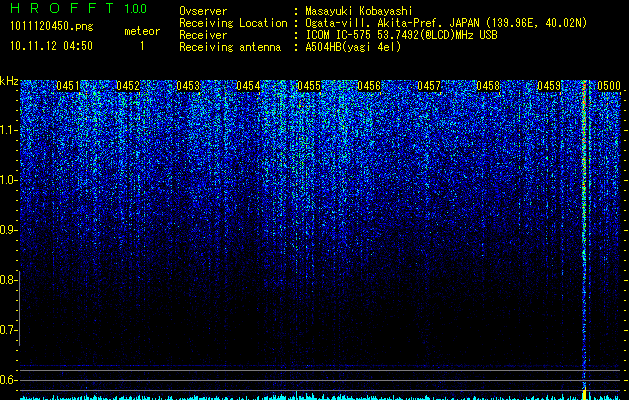Image resolution: width=629 pixels, height=400 pixels.
Task: Click the Ovserver label
Action: click(203, 11)
